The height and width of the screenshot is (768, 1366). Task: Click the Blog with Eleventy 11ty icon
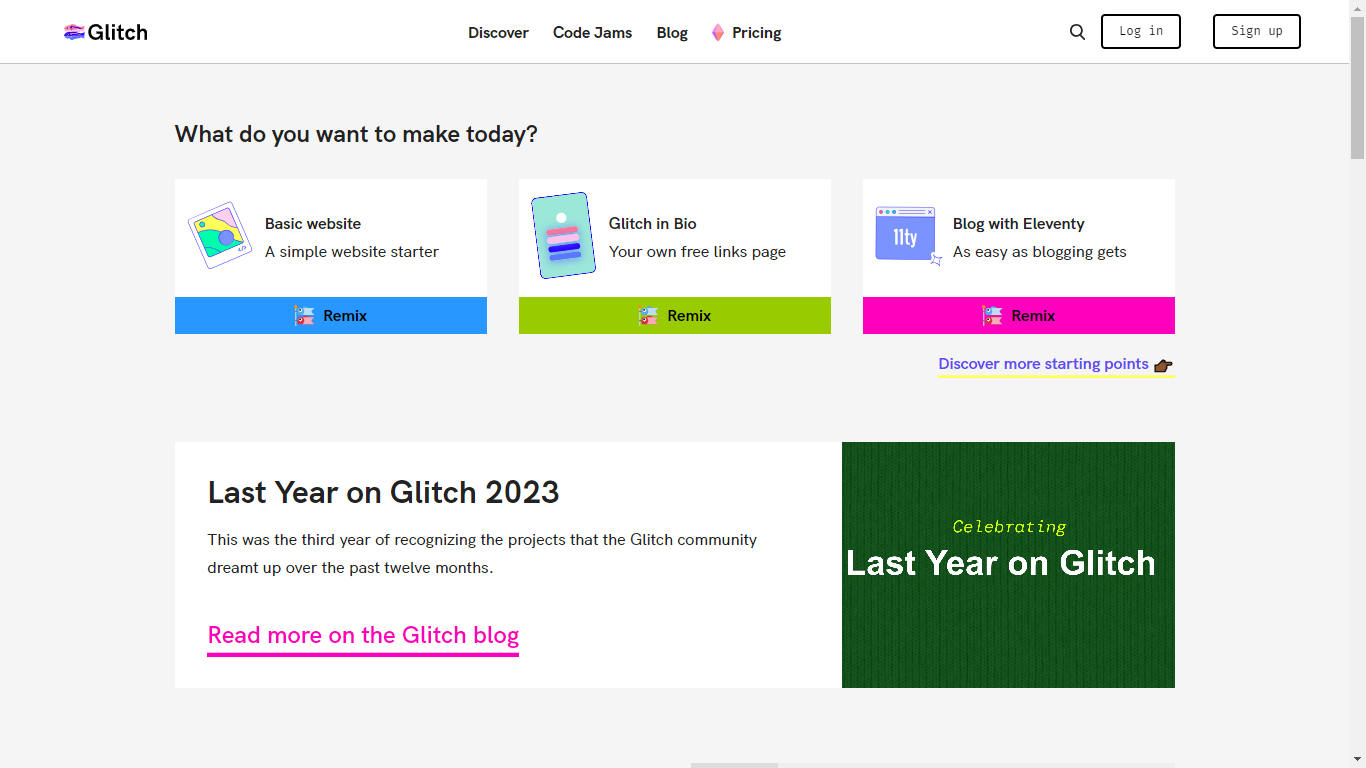point(908,236)
